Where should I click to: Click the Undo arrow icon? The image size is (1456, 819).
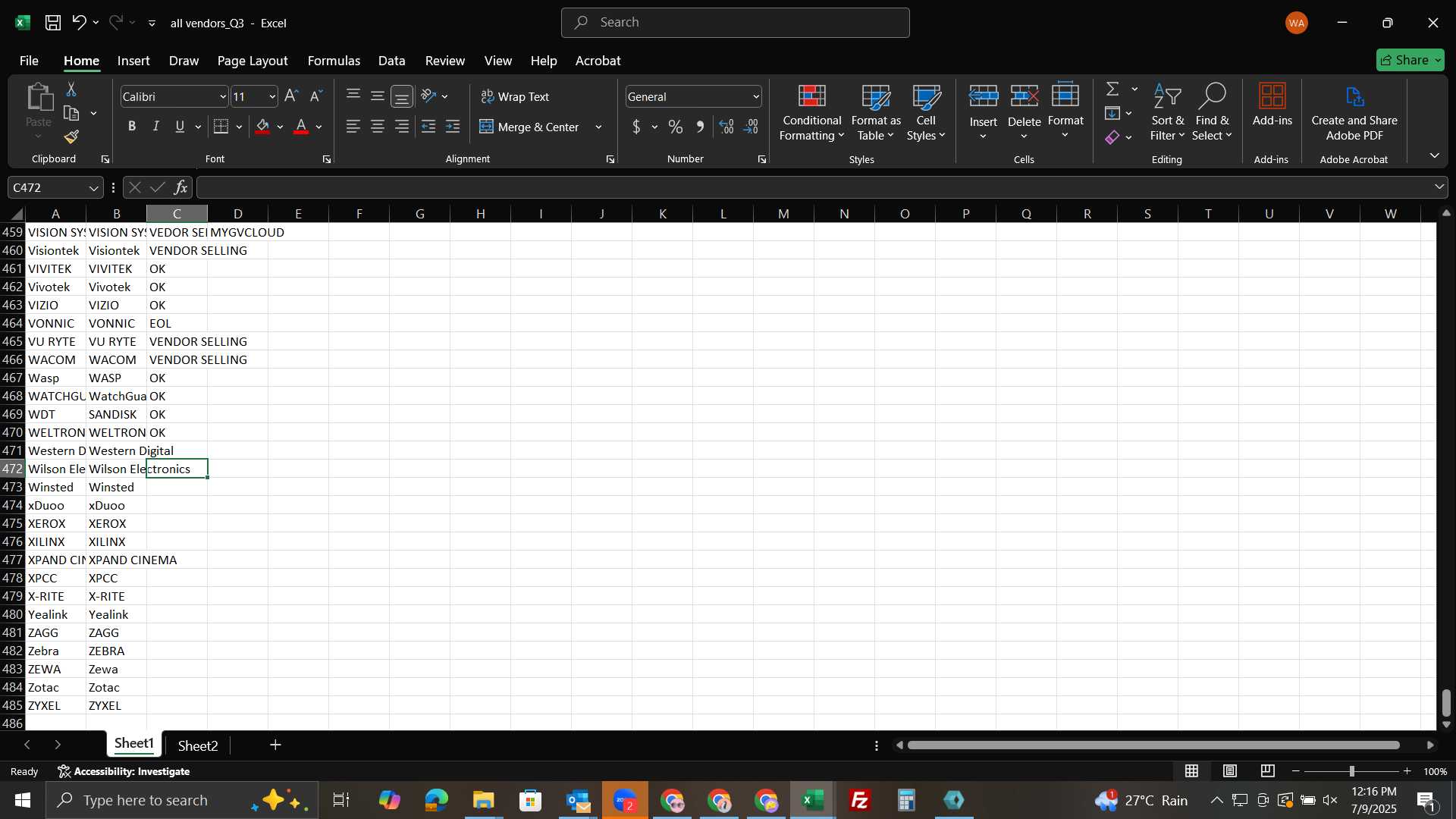click(x=79, y=23)
